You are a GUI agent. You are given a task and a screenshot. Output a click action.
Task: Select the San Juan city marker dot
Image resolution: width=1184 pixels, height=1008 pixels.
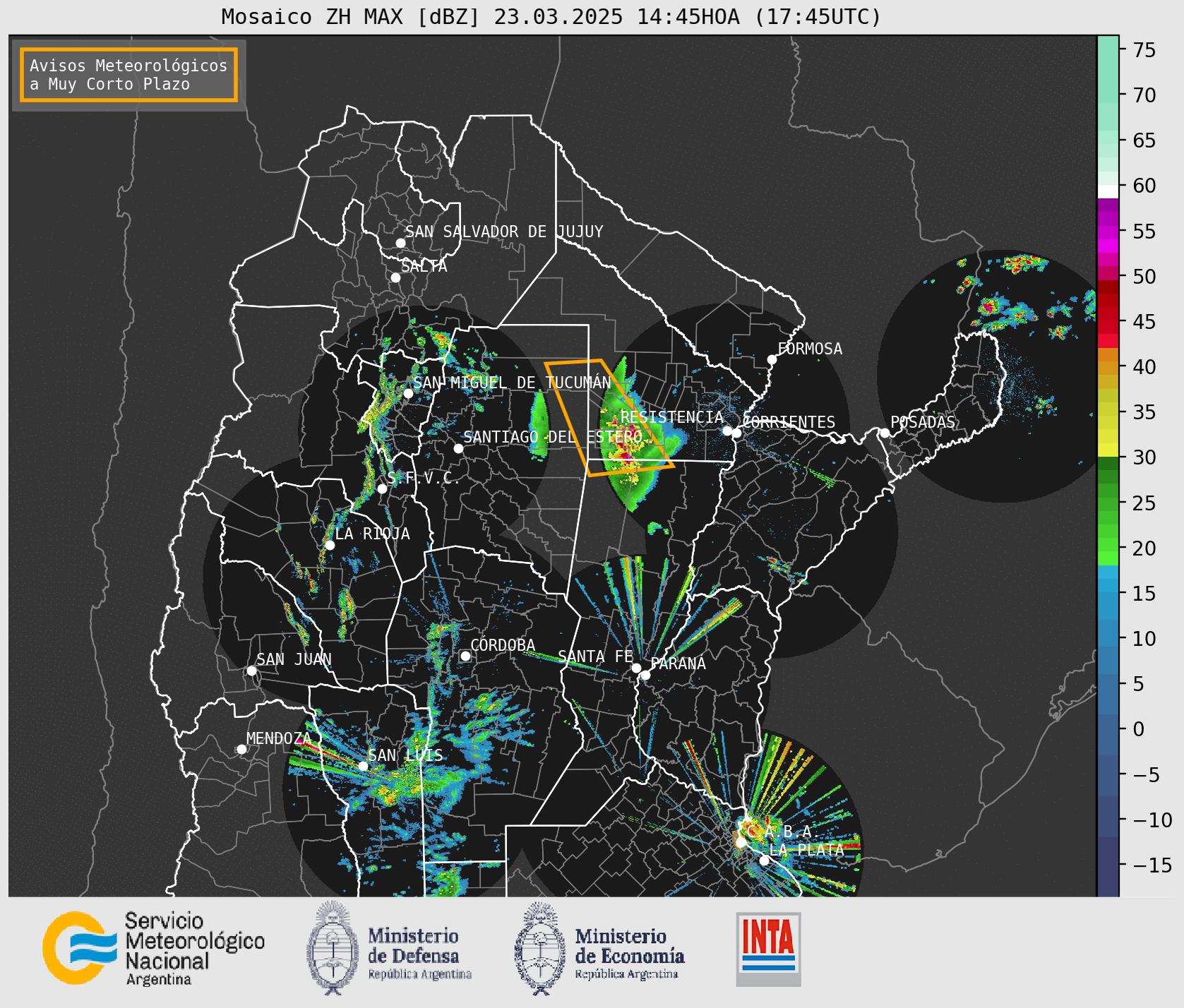(x=251, y=671)
